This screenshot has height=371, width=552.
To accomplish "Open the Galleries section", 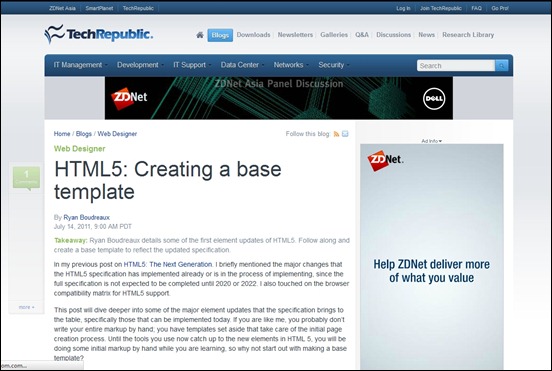I will tap(334, 35).
